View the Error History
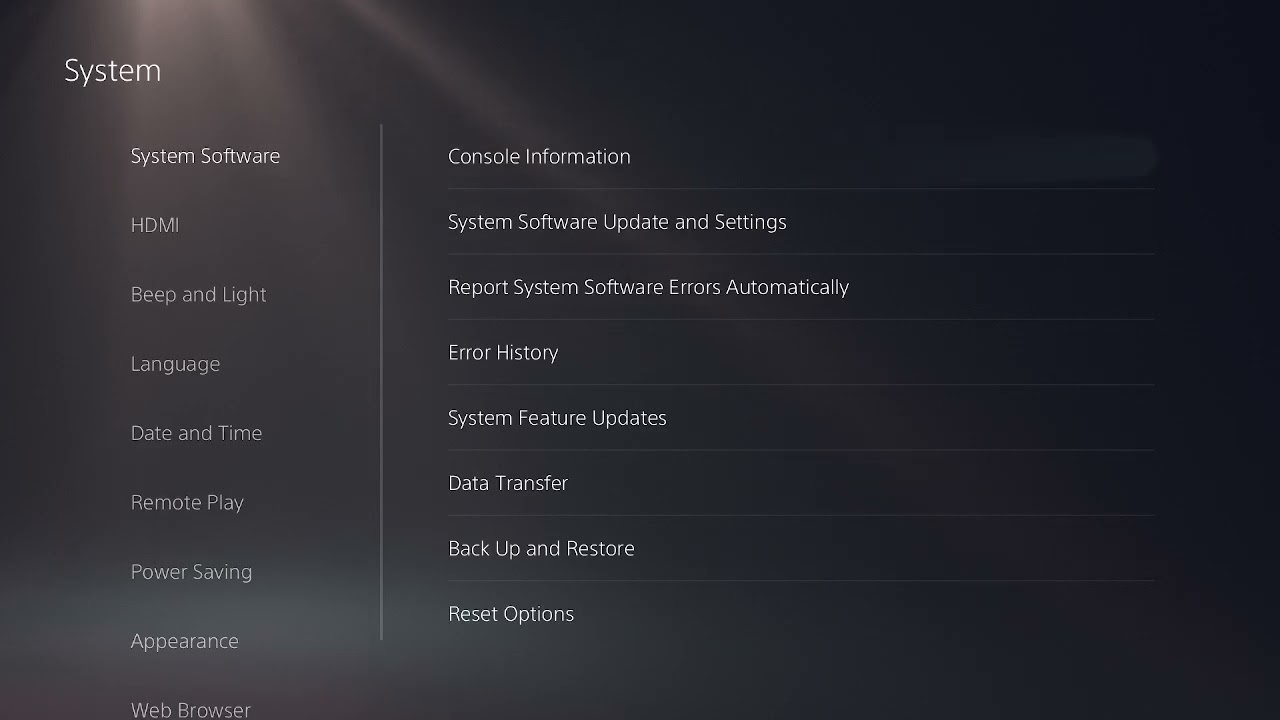Image resolution: width=1280 pixels, height=720 pixels. pos(801,352)
